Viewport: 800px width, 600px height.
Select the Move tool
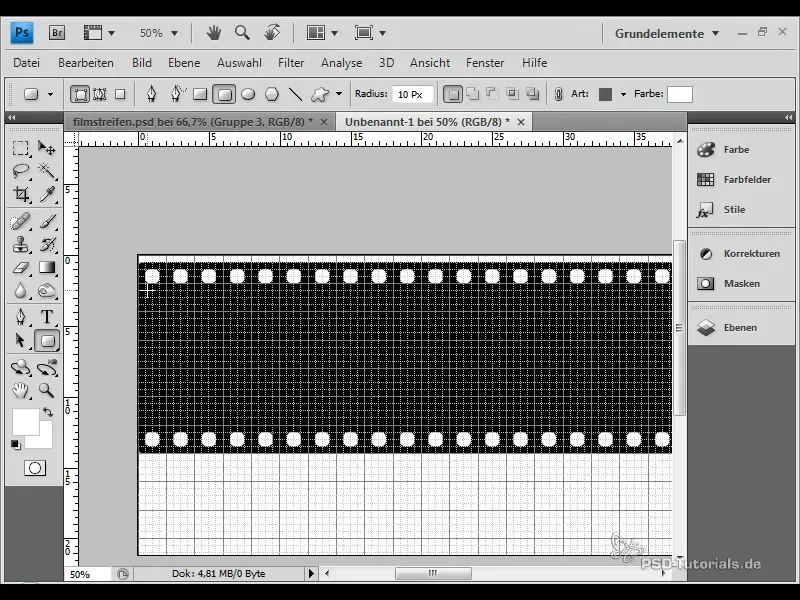point(46,148)
